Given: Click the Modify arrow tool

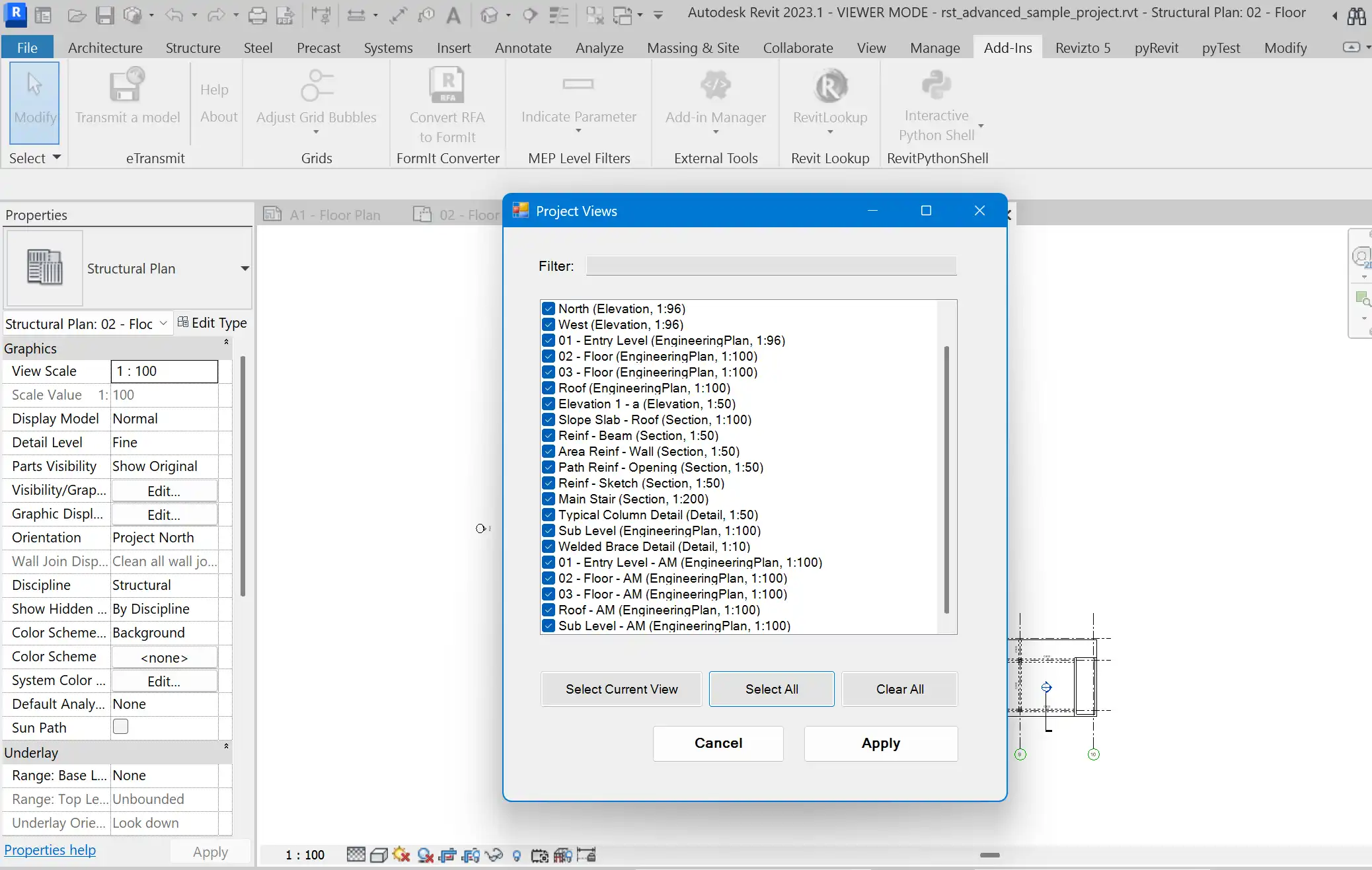Looking at the screenshot, I should point(34,102).
